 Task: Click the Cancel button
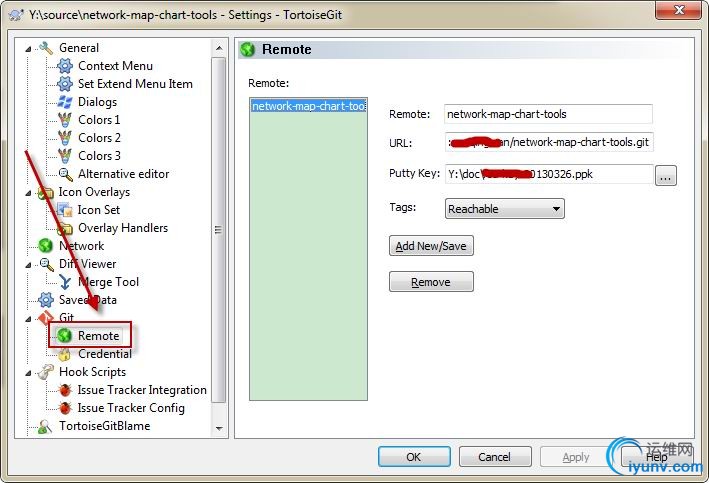pos(495,457)
